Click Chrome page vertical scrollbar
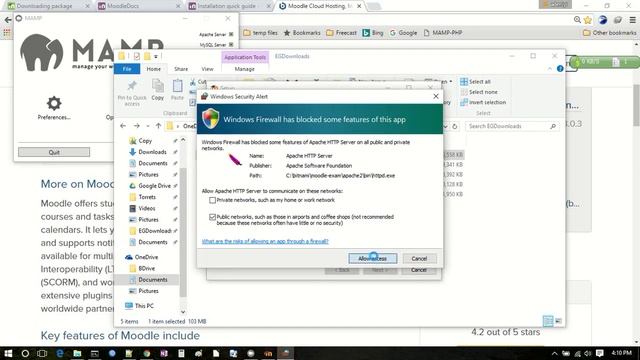 point(636,106)
